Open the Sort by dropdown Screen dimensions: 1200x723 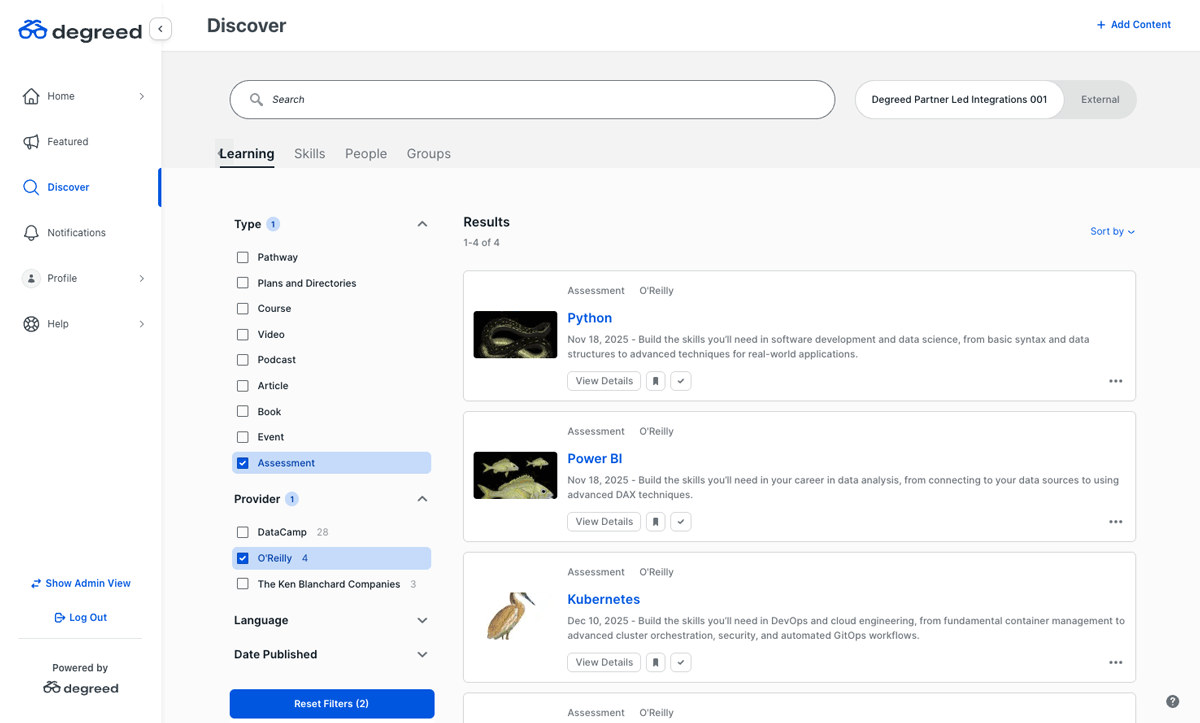[1112, 231]
